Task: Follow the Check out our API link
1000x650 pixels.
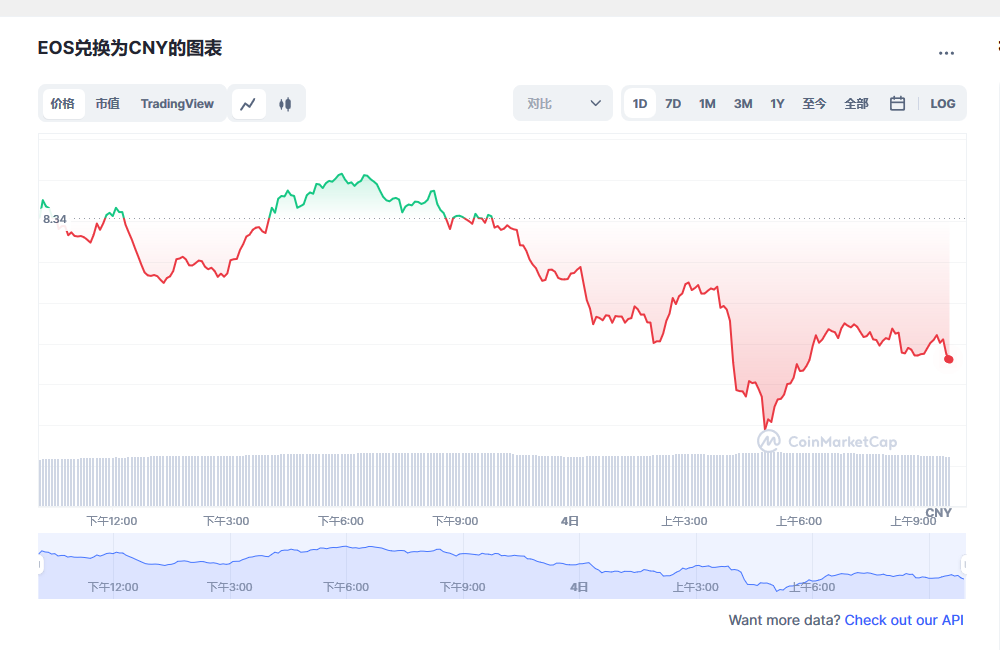Action: point(904,620)
